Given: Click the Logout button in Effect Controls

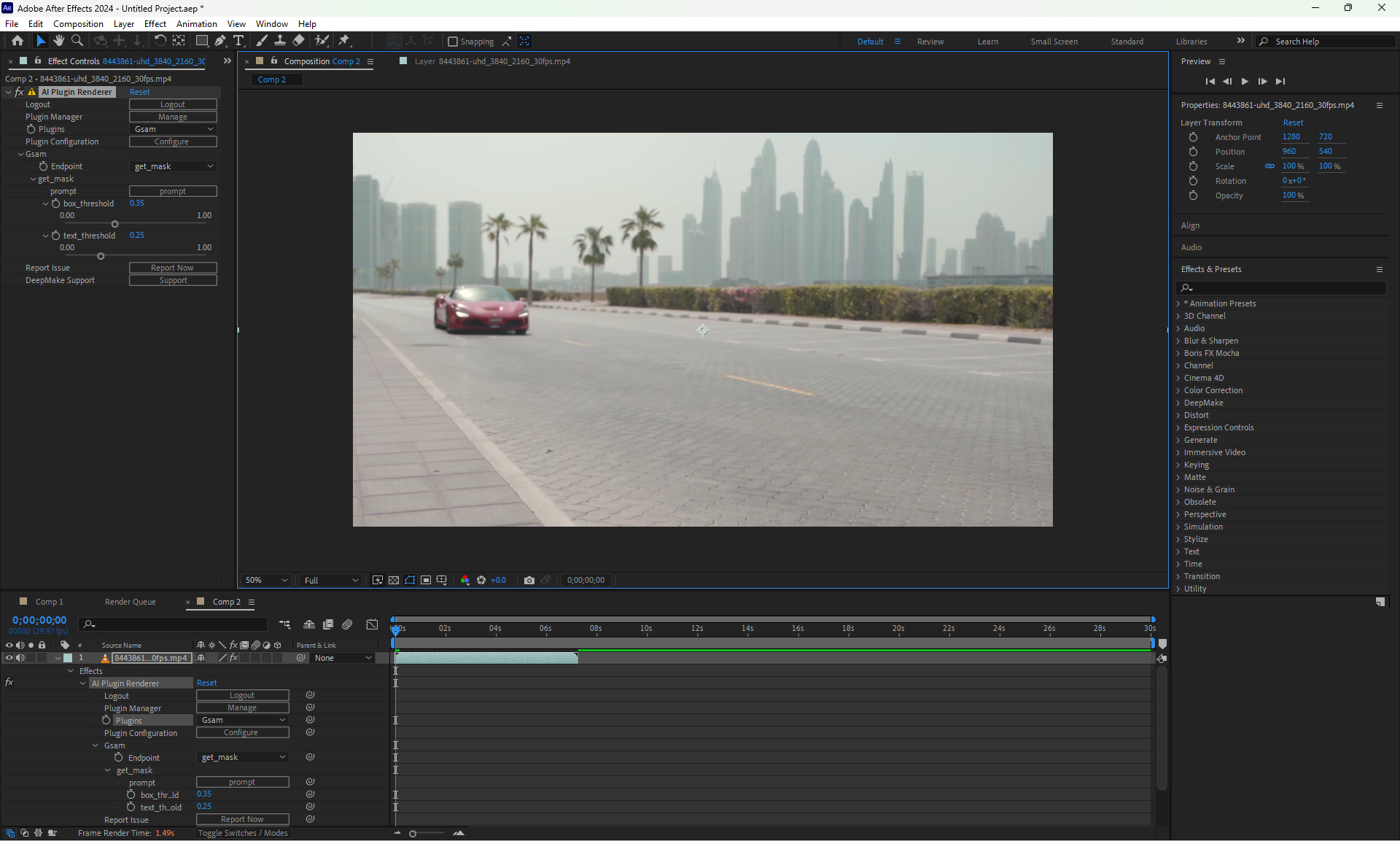Looking at the screenshot, I should tap(173, 104).
